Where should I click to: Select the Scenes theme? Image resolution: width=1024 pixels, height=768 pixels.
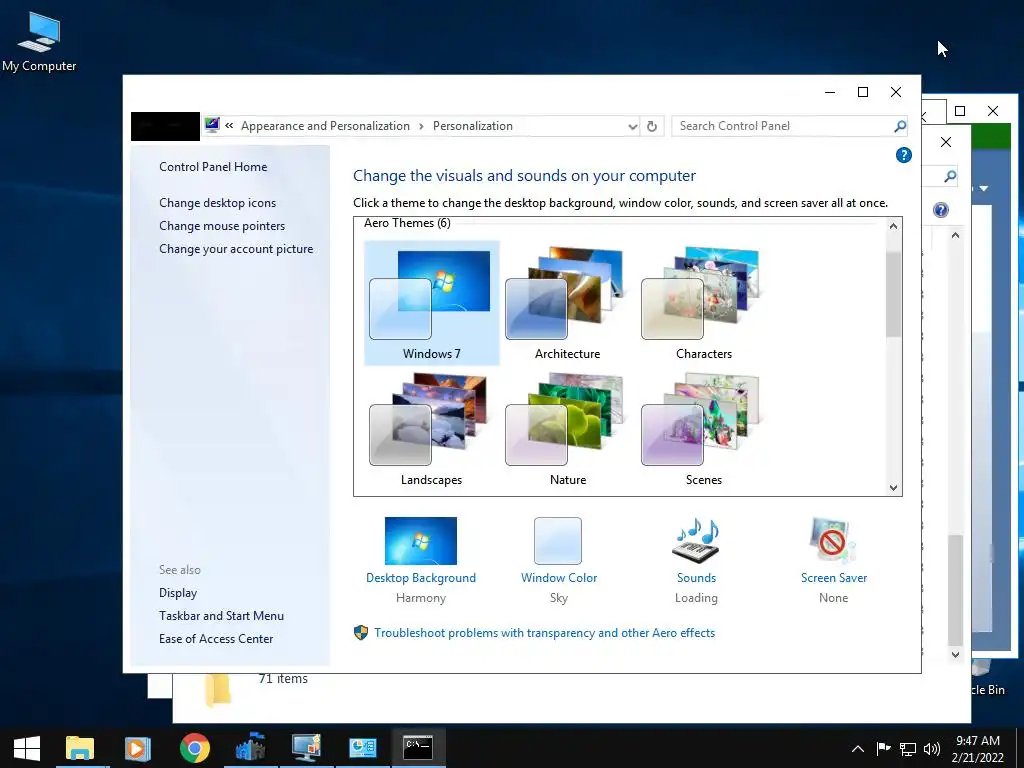[703, 430]
